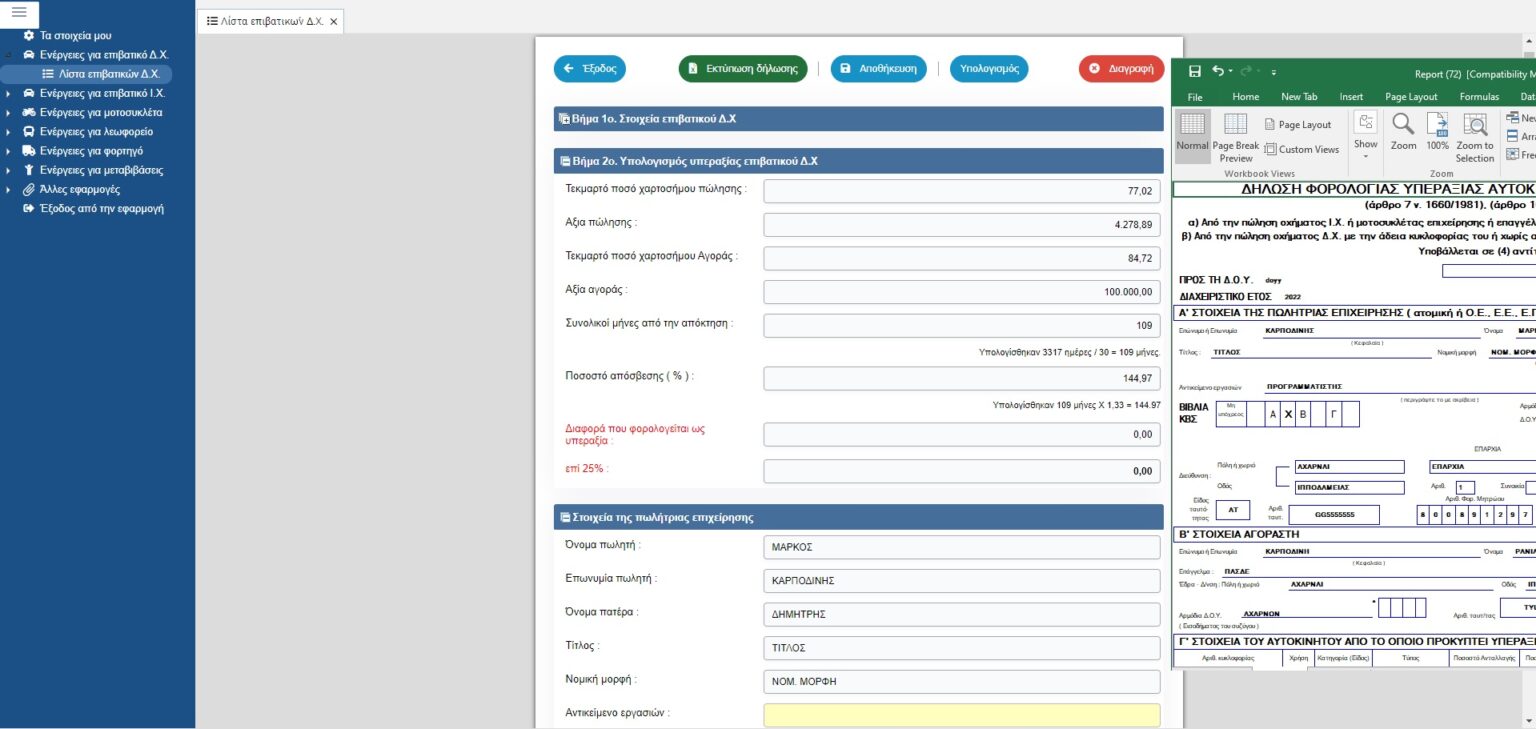Switch to Page Break Preview view
Image resolution: width=1536 pixels, height=729 pixels.
click(1236, 136)
